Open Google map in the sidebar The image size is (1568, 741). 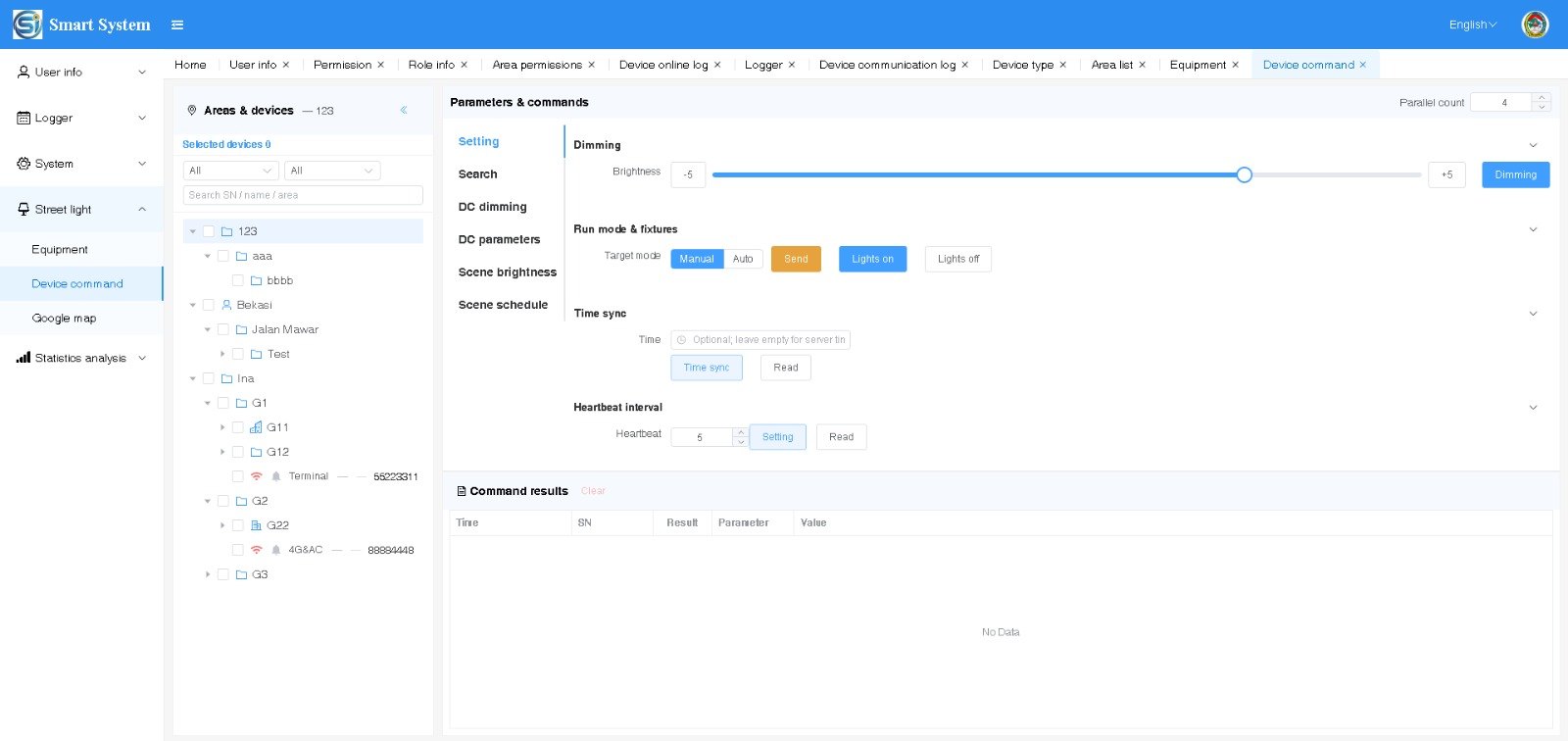(64, 318)
